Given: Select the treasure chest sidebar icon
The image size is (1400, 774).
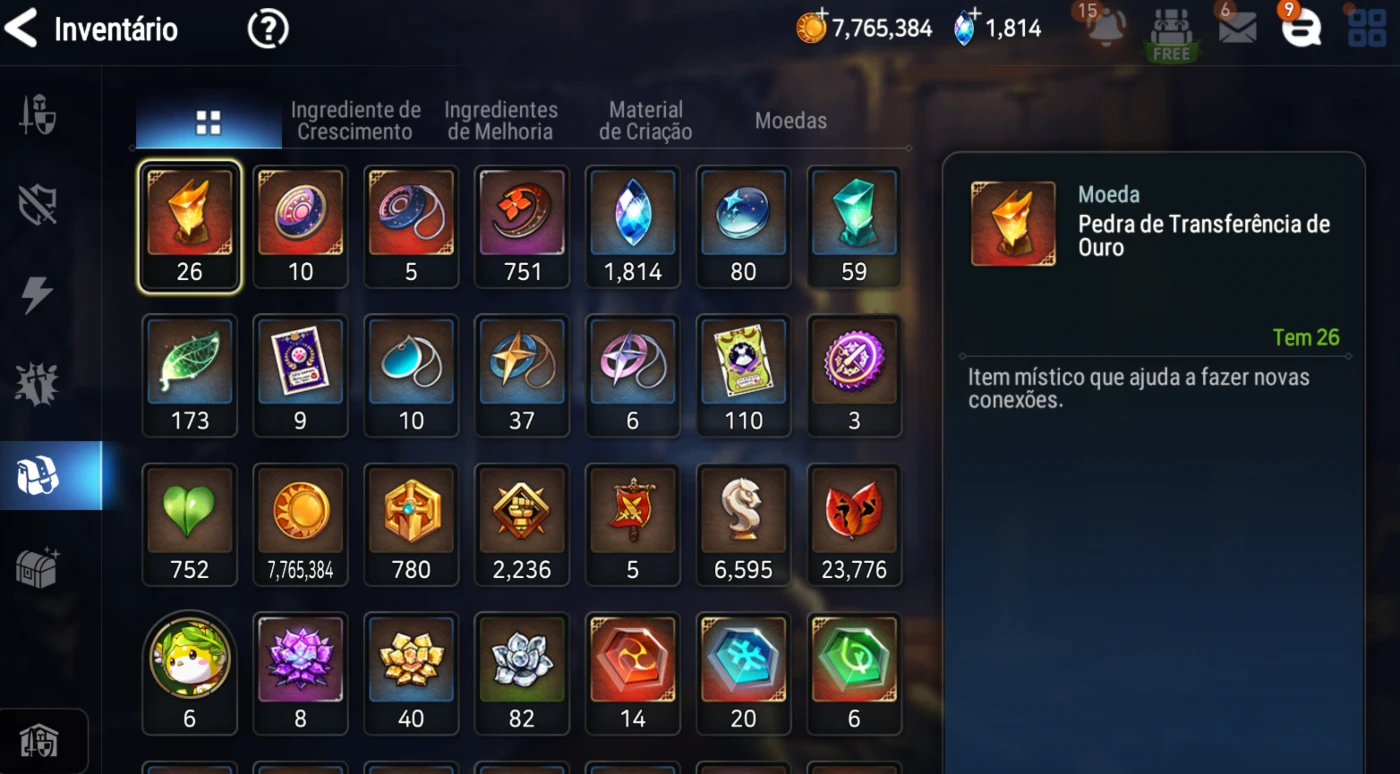Looking at the screenshot, I should pyautogui.click(x=38, y=567).
